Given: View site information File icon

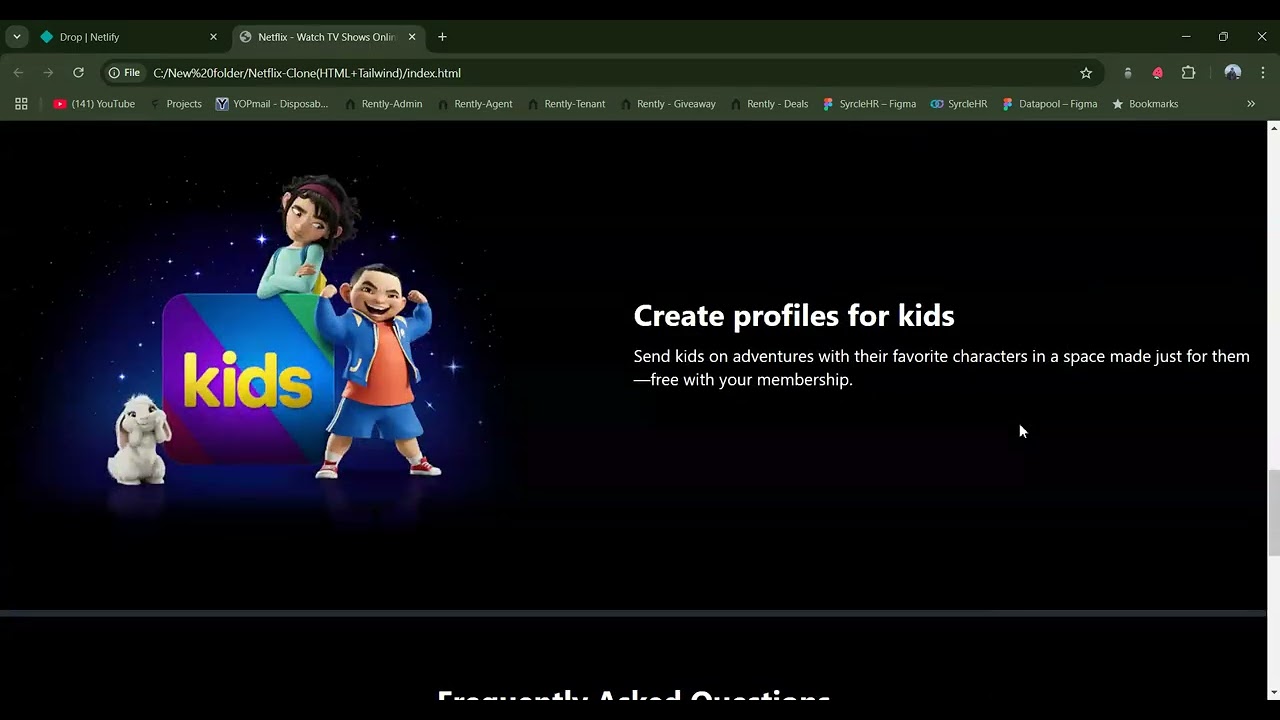Looking at the screenshot, I should tap(124, 73).
